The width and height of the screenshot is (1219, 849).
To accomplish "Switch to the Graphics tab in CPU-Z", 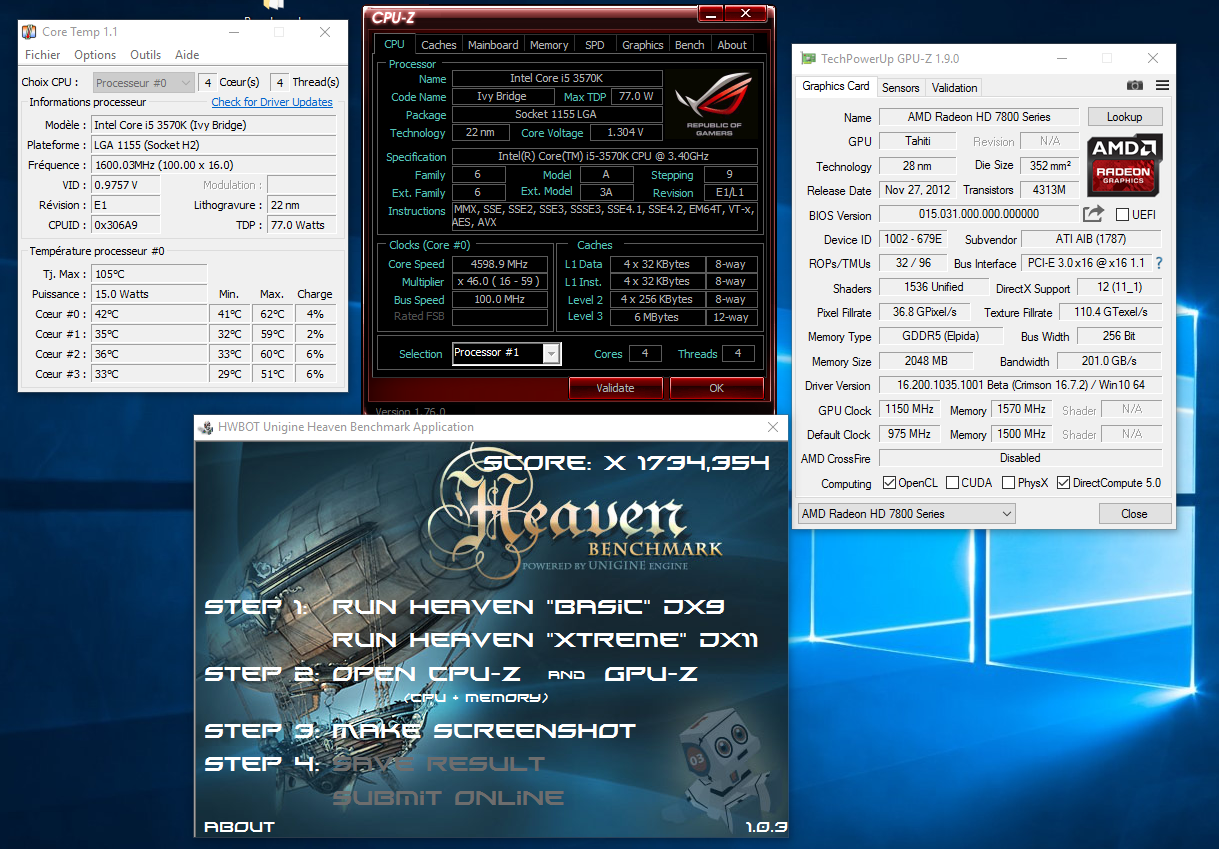I will pos(642,45).
